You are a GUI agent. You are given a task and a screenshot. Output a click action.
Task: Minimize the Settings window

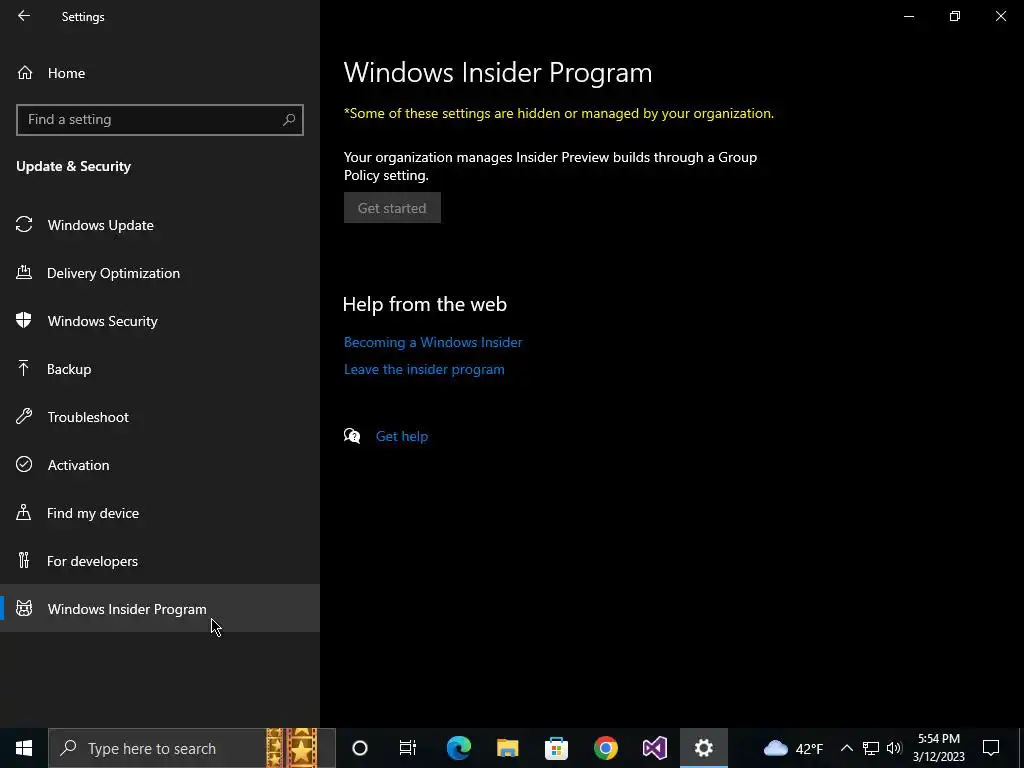pos(909,16)
